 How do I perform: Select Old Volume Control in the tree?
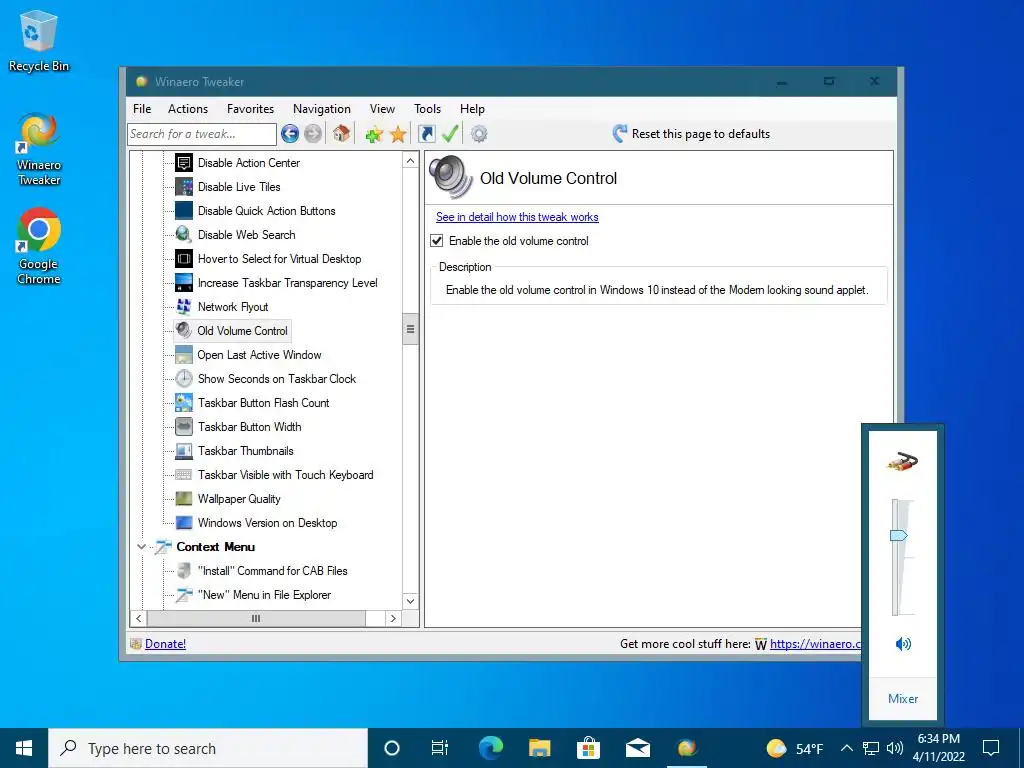coord(242,330)
